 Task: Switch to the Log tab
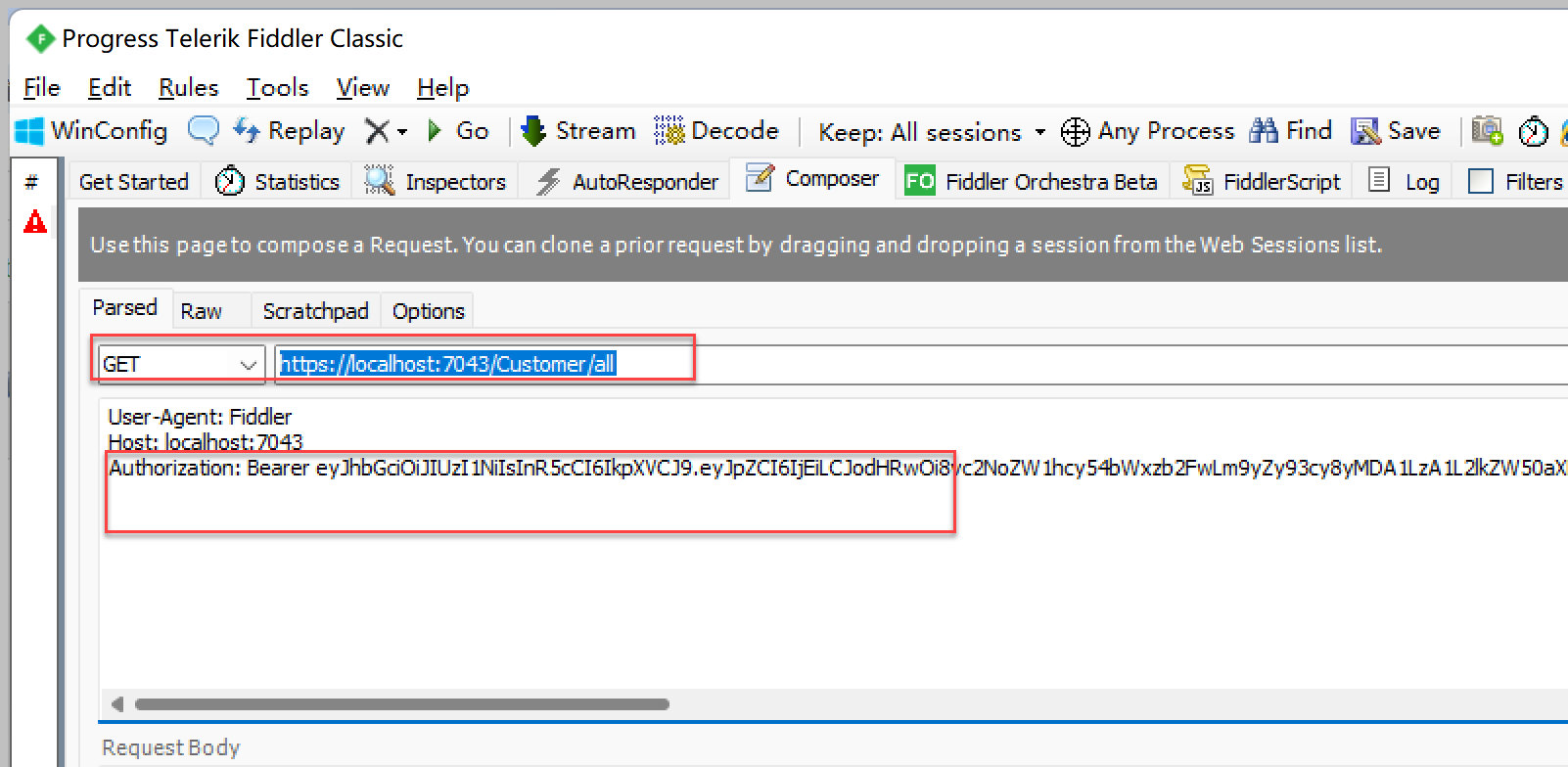[x=1405, y=182]
